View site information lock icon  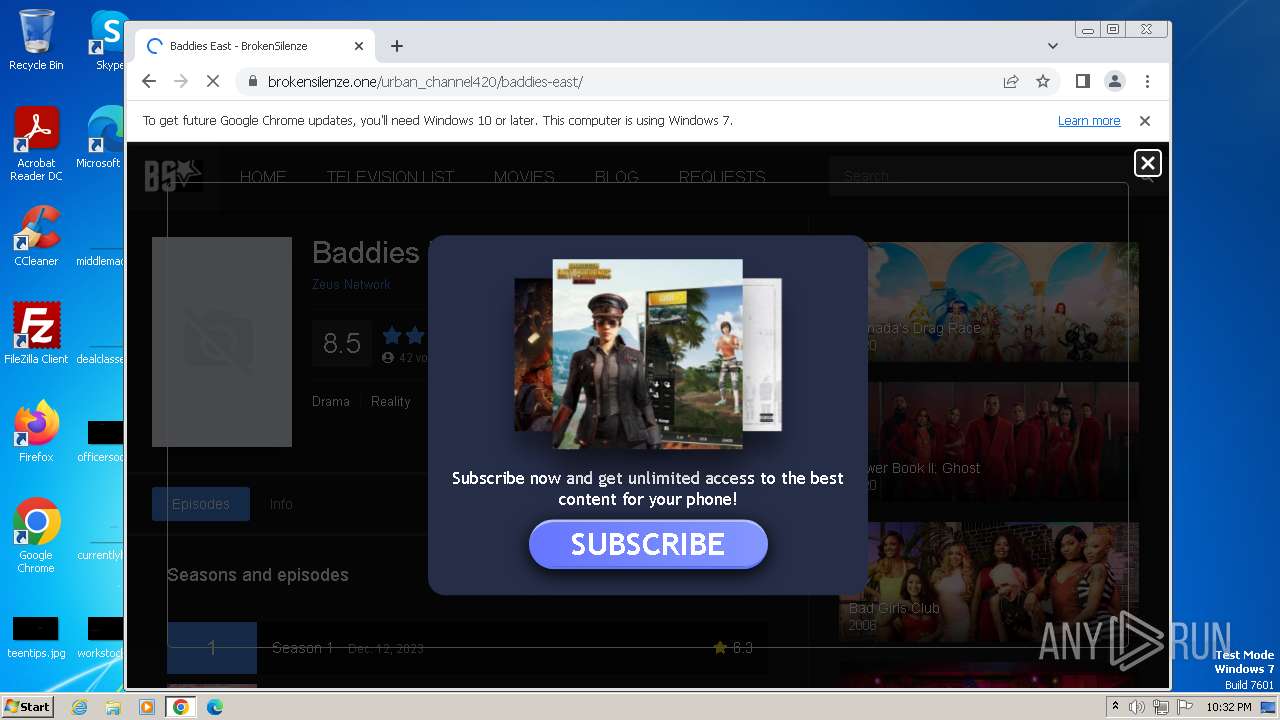(x=252, y=82)
